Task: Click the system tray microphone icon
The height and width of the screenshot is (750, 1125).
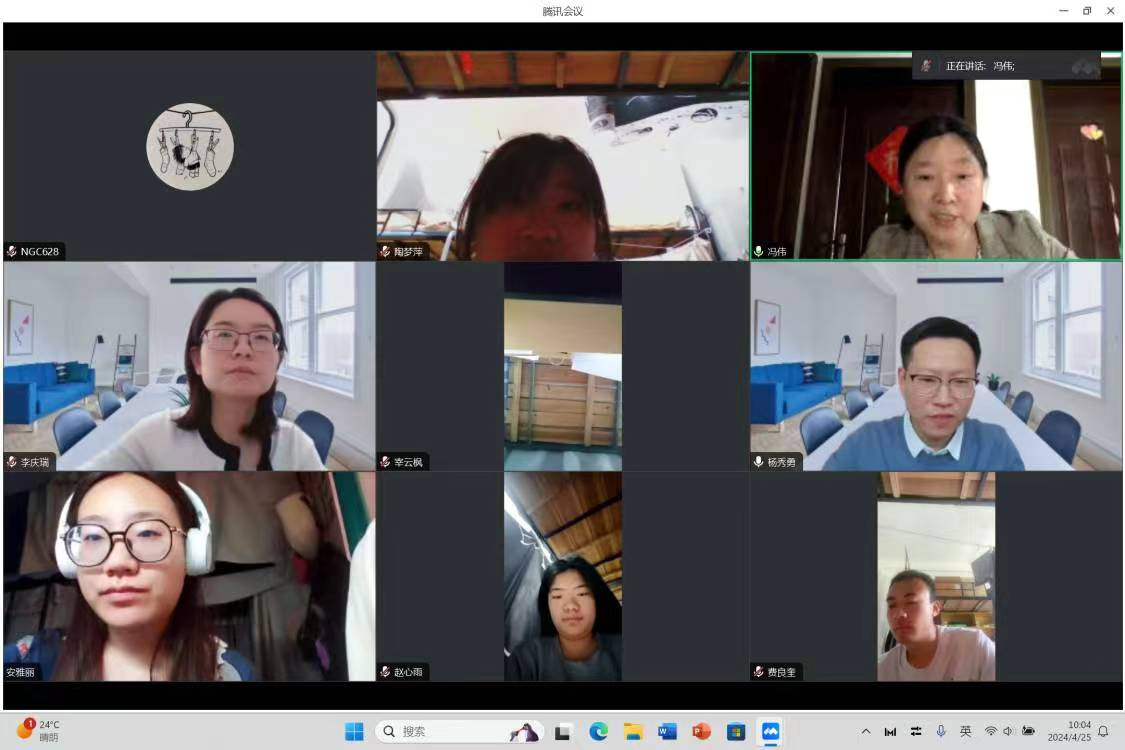Action: tap(941, 731)
